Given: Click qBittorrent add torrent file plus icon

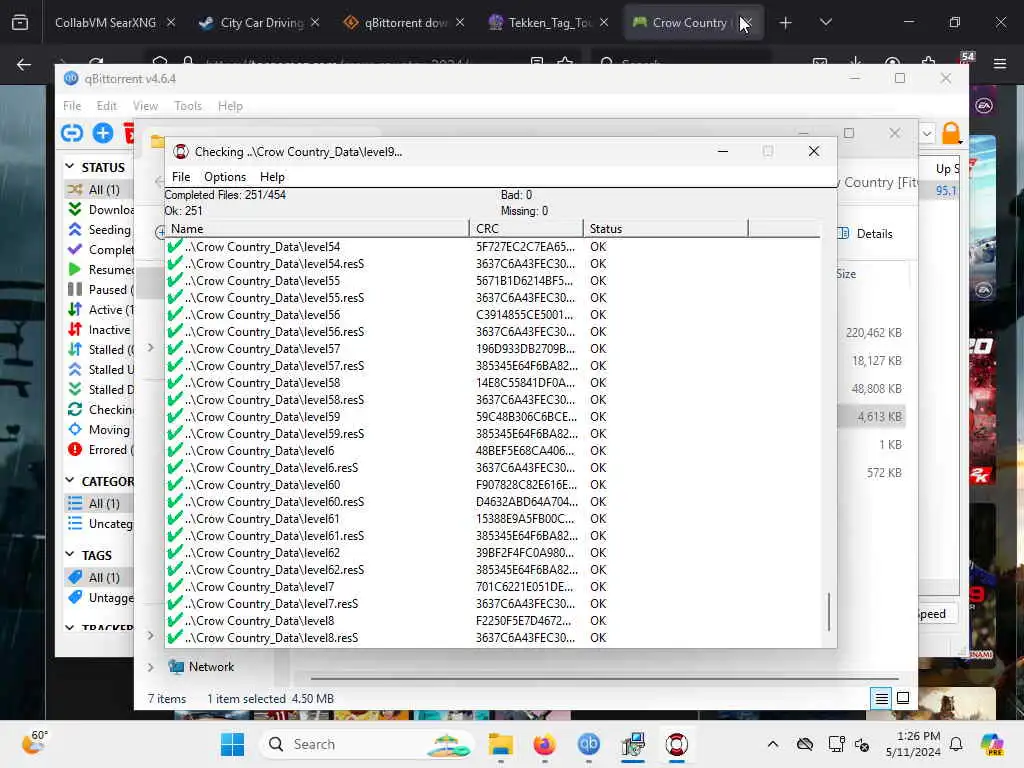Looking at the screenshot, I should pyautogui.click(x=103, y=133).
